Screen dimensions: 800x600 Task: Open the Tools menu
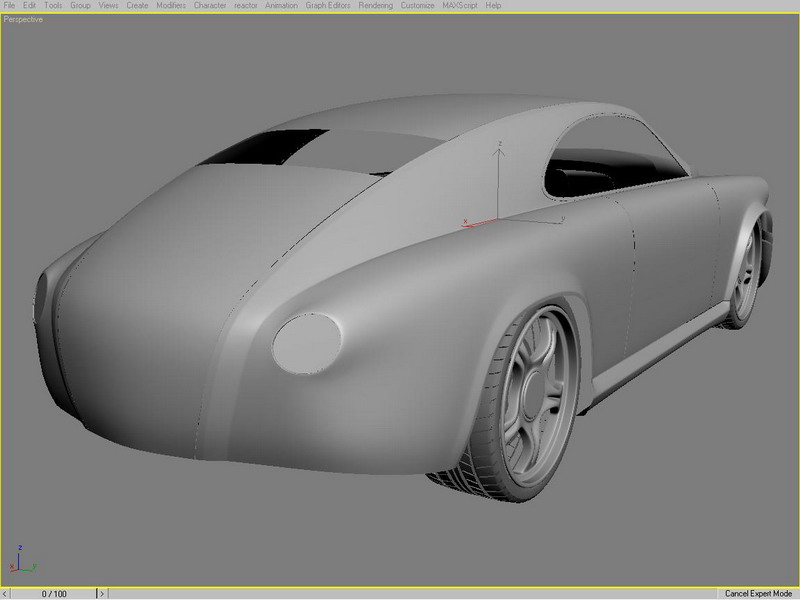[x=53, y=5]
